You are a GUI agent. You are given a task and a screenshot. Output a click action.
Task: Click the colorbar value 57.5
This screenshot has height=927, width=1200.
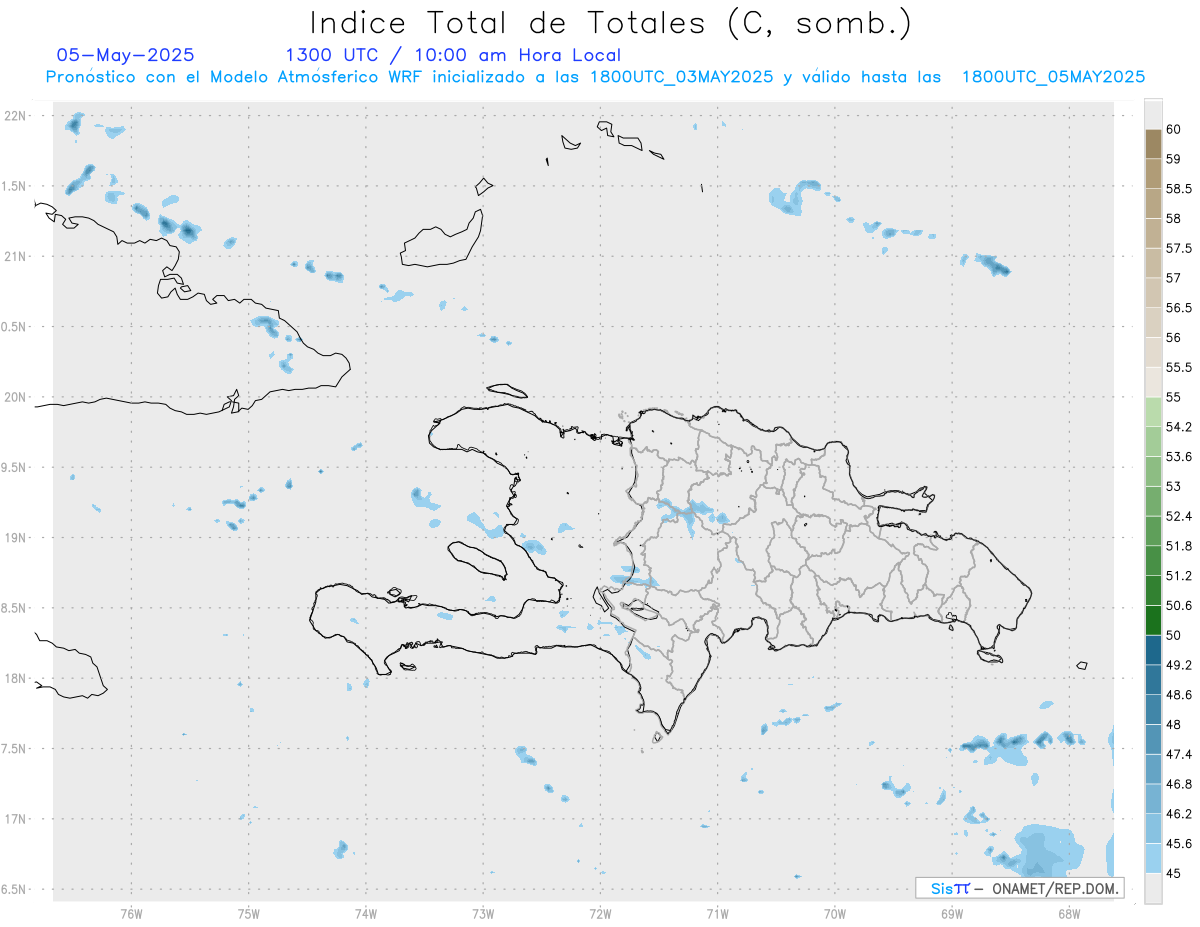pyautogui.click(x=1178, y=248)
